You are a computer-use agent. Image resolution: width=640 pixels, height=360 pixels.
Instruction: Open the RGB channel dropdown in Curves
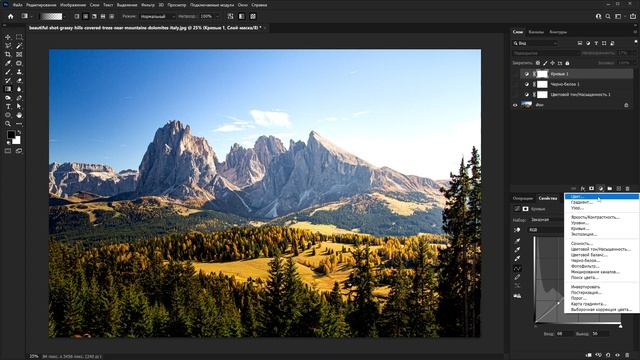547,230
